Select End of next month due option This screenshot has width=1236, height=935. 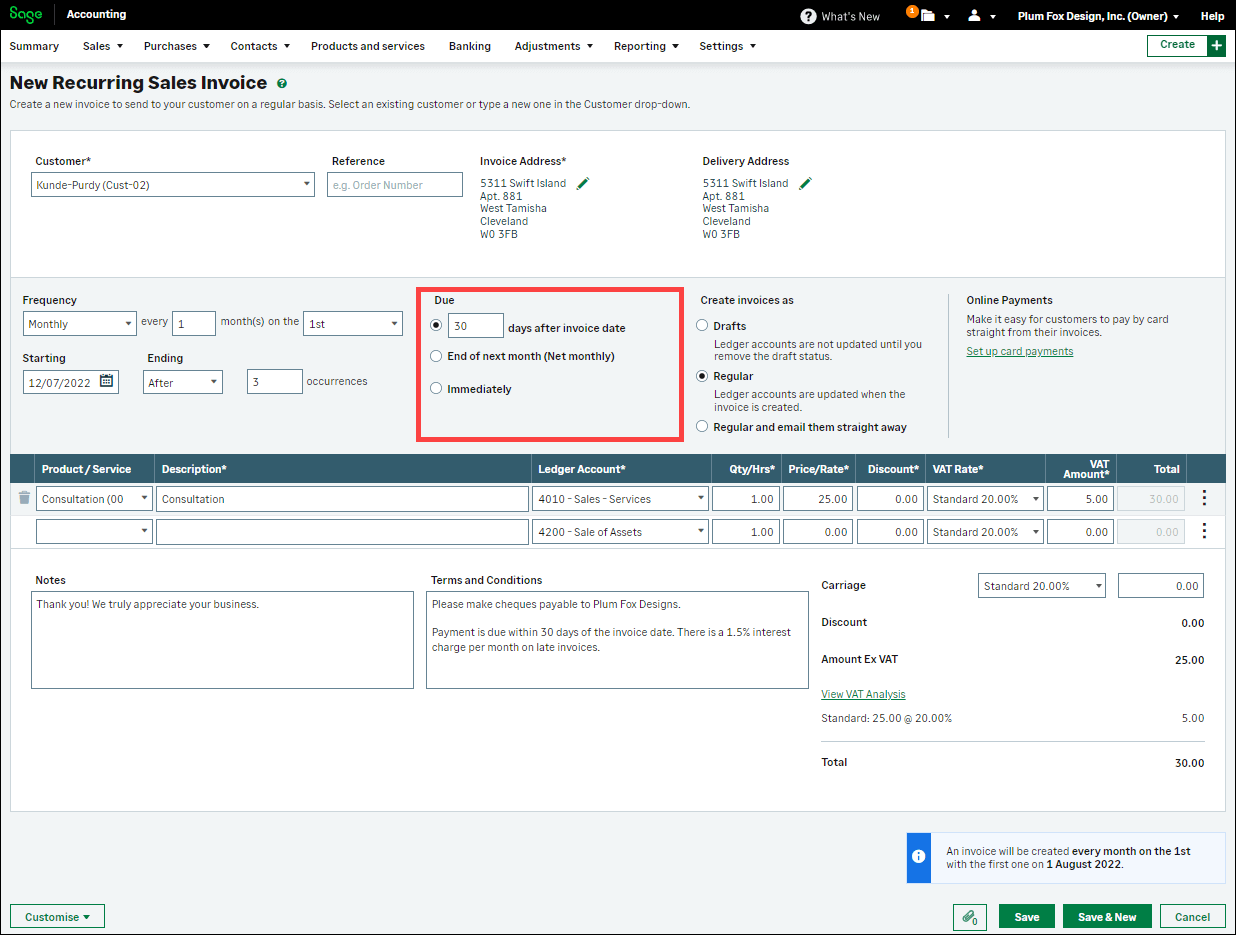[436, 356]
